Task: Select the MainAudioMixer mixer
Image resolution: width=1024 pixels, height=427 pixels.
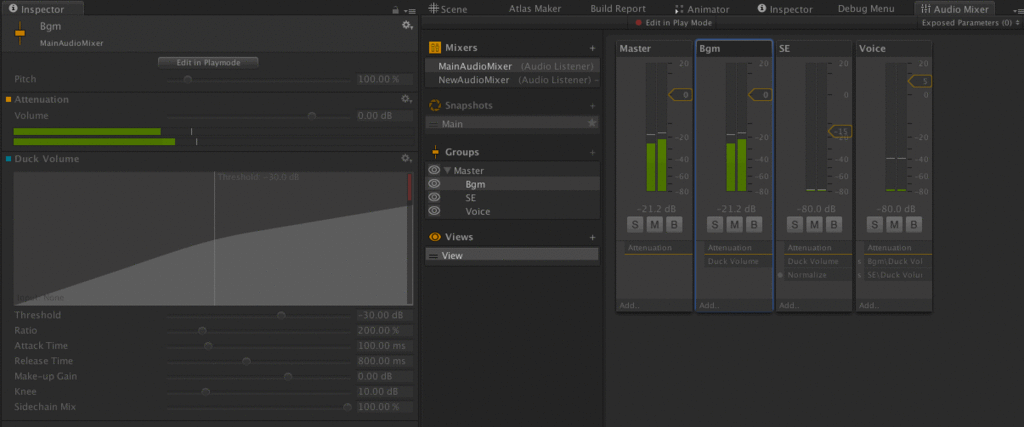Action: click(x=512, y=66)
